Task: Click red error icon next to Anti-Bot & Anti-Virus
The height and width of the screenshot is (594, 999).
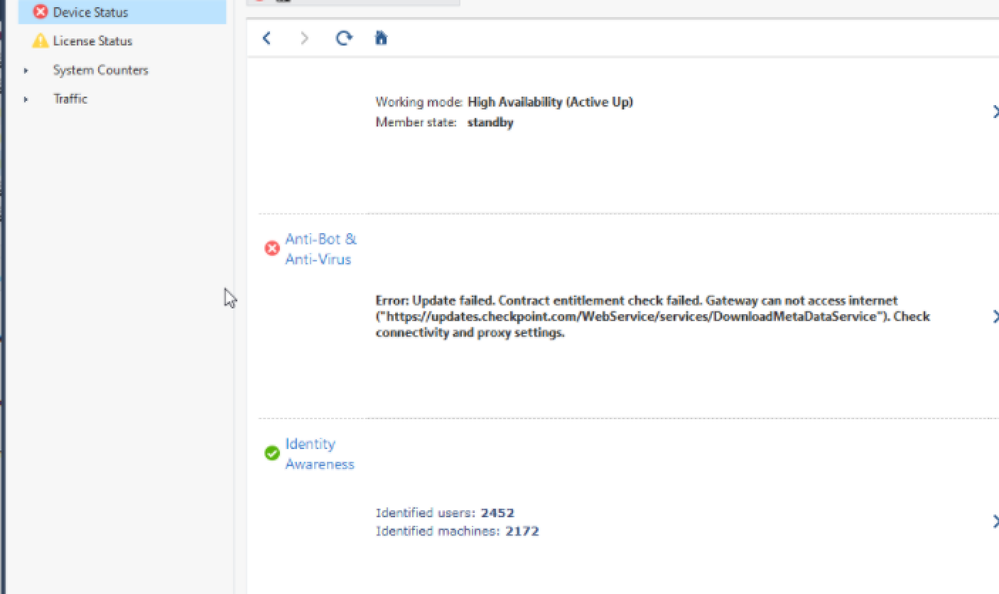Action: (x=272, y=249)
